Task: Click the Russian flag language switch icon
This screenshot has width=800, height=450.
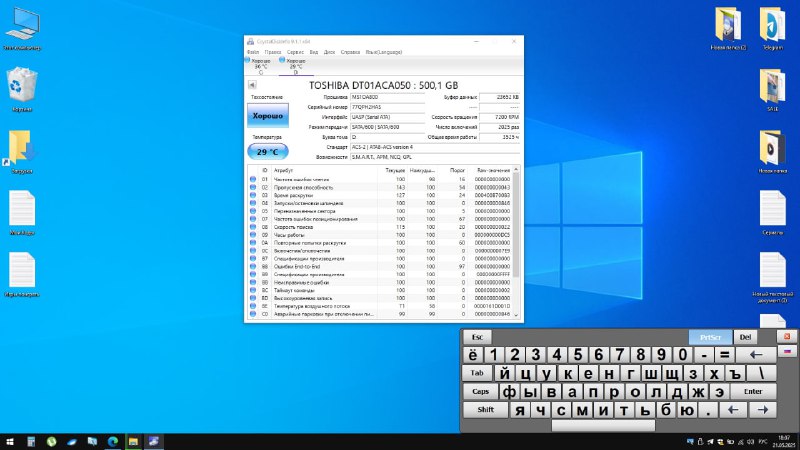Action: 787,352
